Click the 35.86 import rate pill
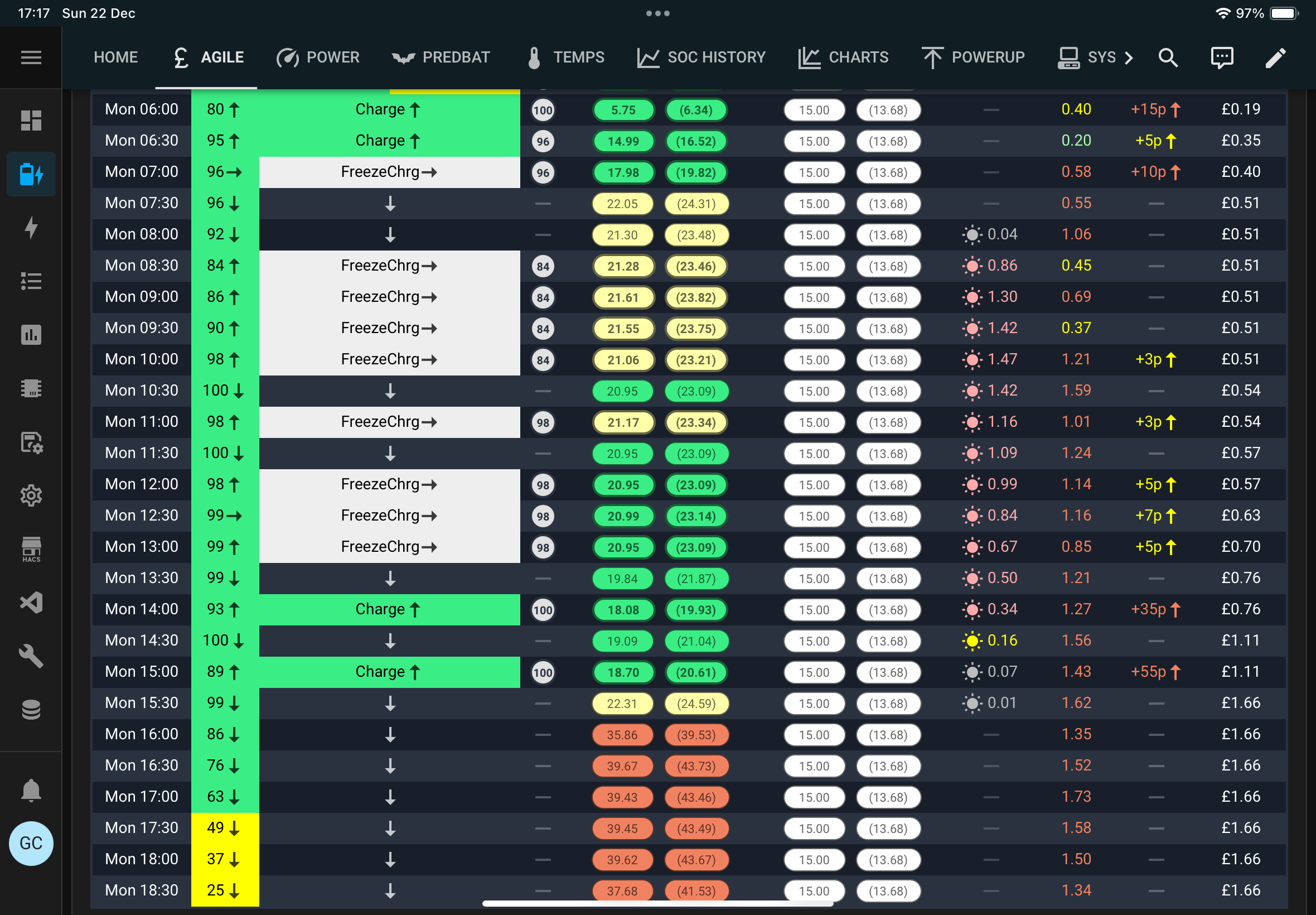The image size is (1316, 915). (622, 734)
